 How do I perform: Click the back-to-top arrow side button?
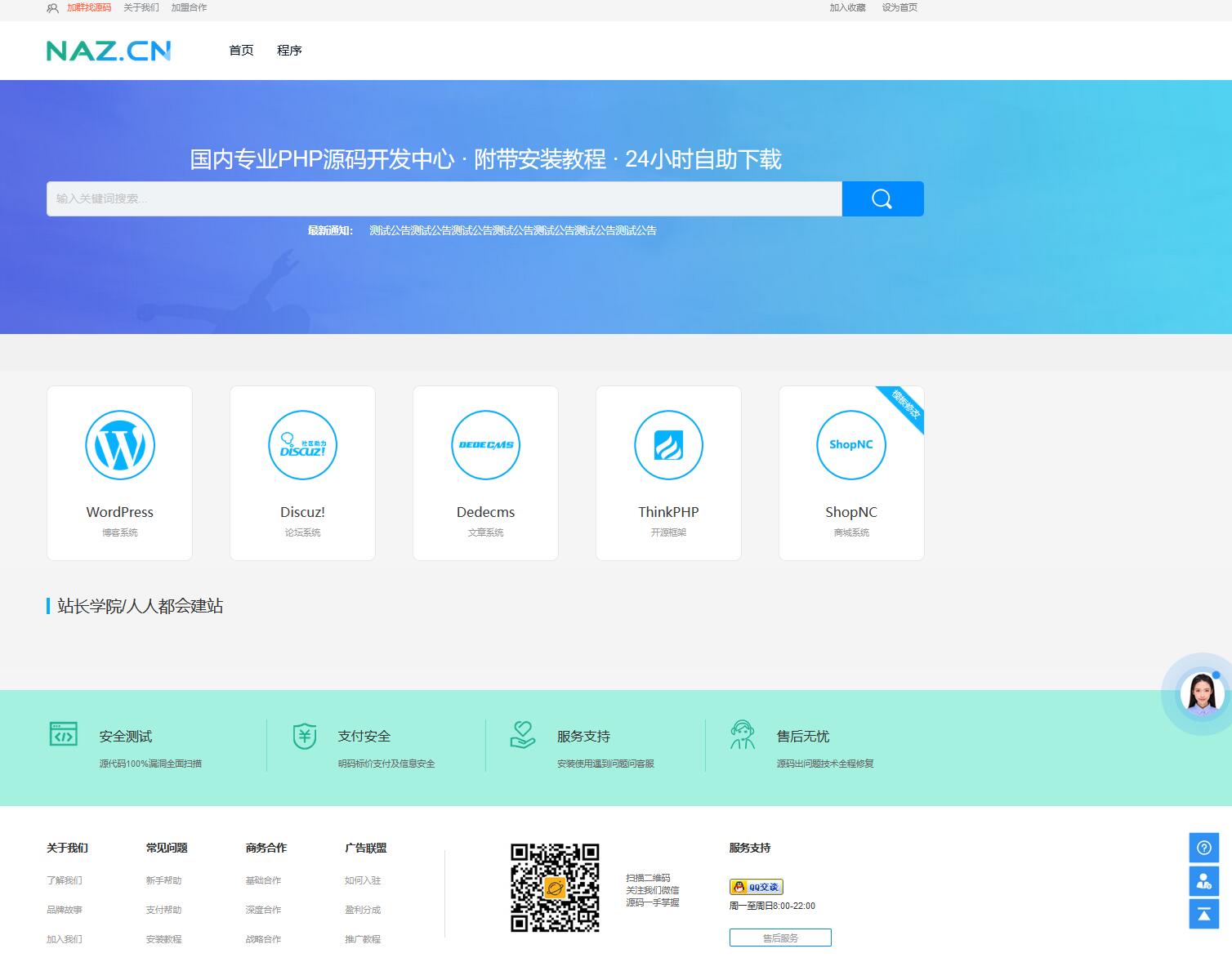(x=1204, y=915)
